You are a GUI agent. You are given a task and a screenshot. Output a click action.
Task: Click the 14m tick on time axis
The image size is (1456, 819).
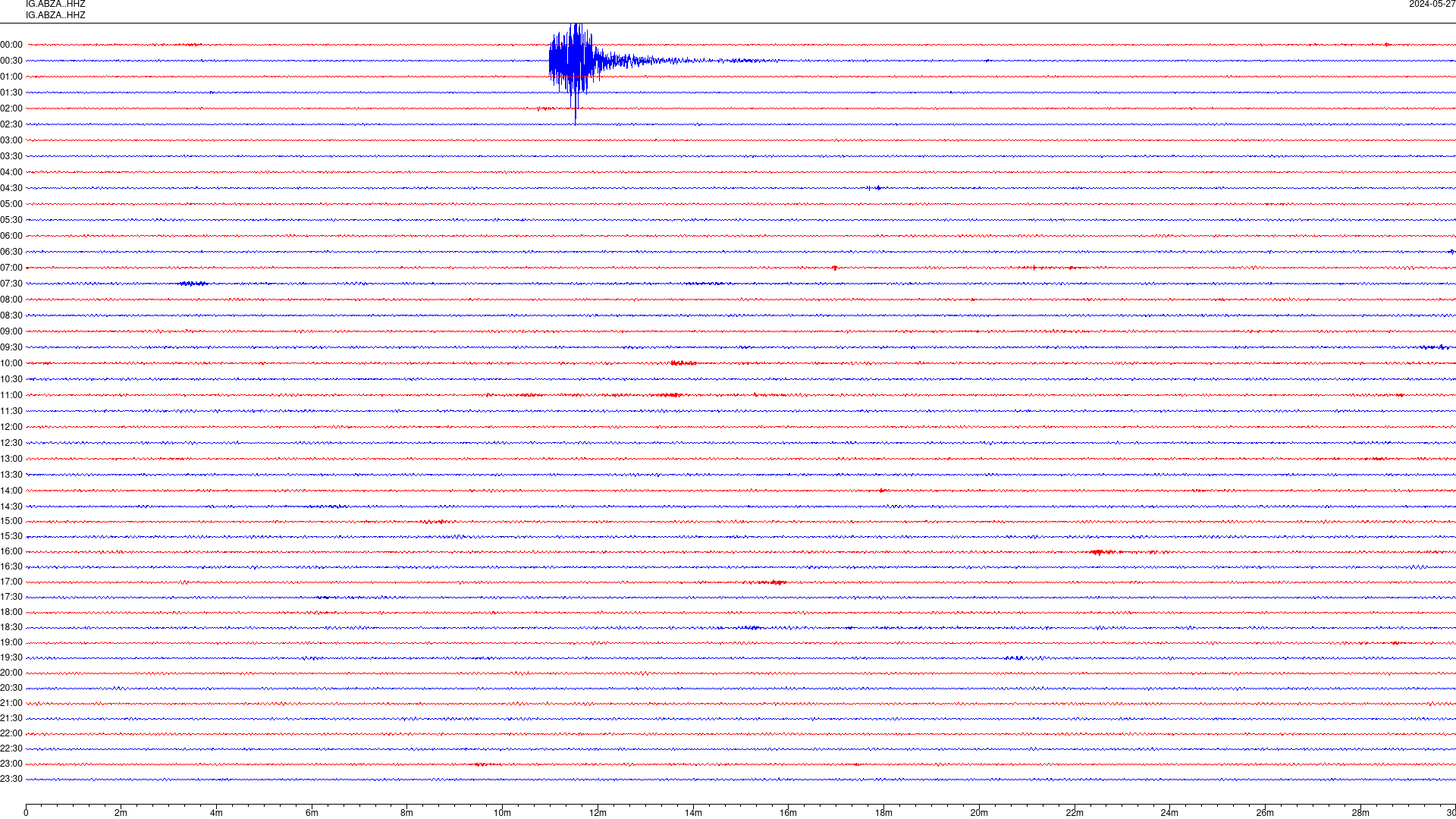(x=693, y=813)
